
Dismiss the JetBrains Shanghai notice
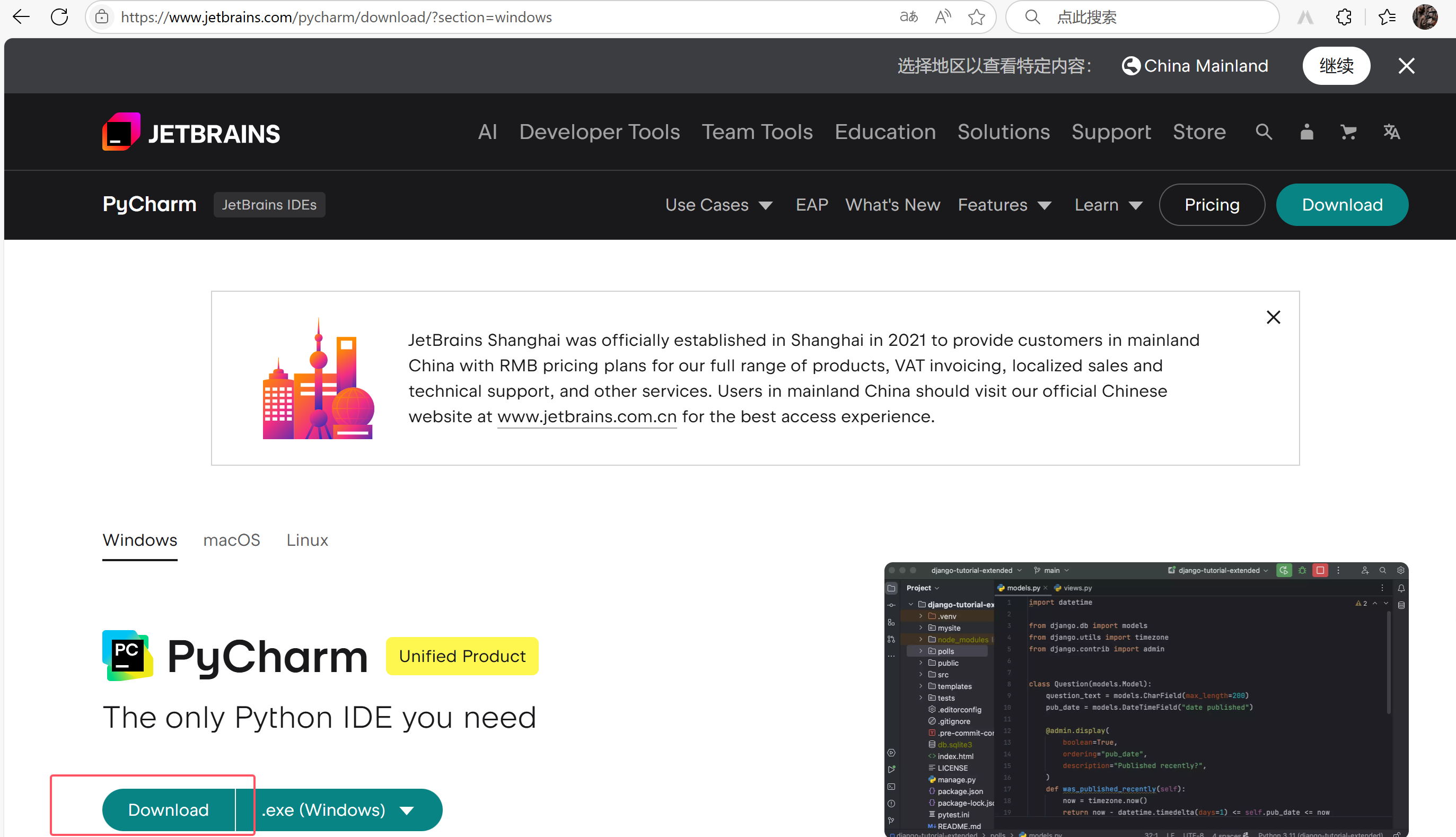click(x=1273, y=317)
